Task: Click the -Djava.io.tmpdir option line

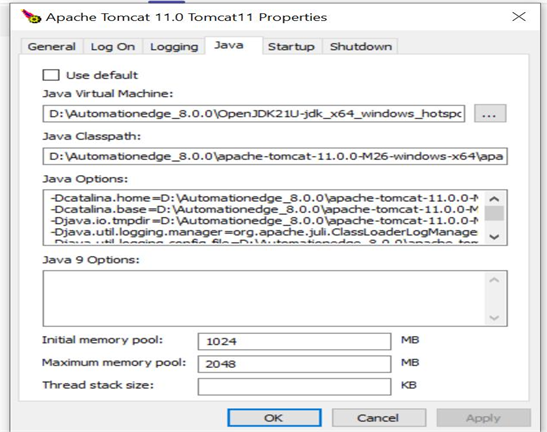Action: pos(264,221)
